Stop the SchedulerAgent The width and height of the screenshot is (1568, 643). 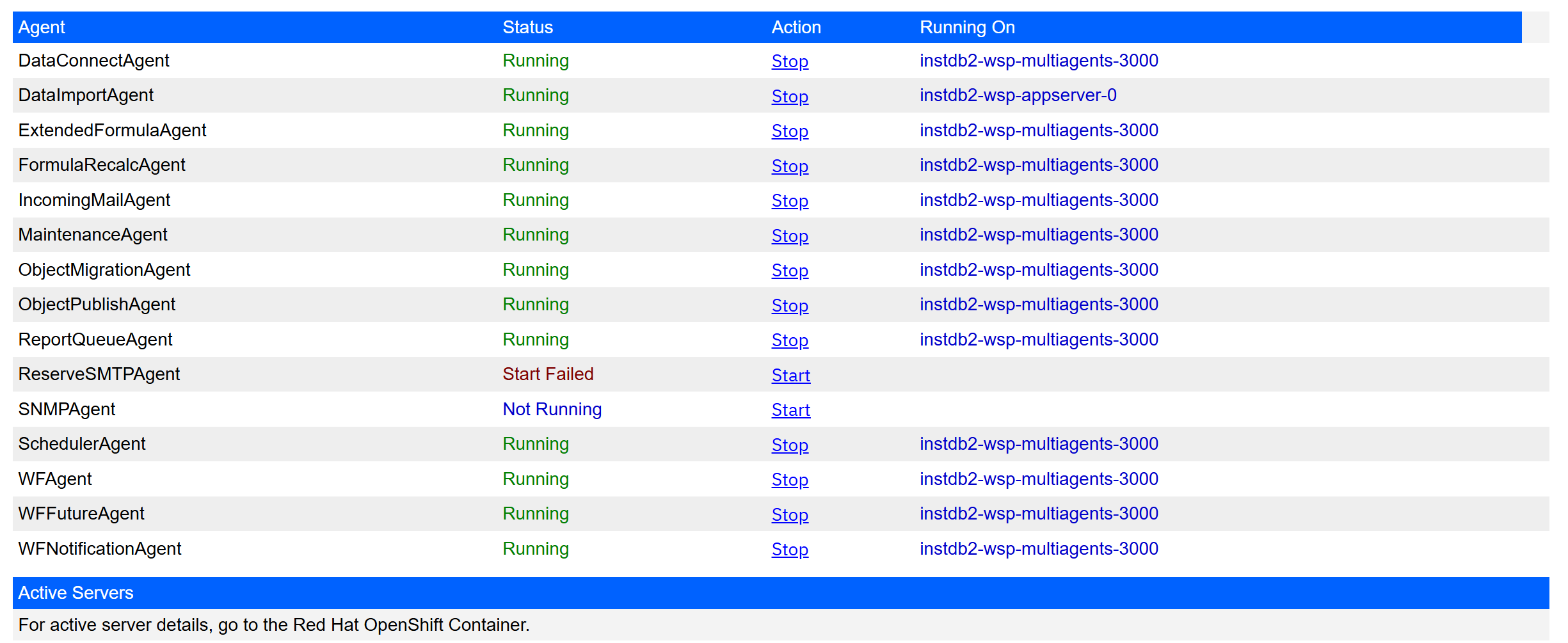(x=789, y=445)
